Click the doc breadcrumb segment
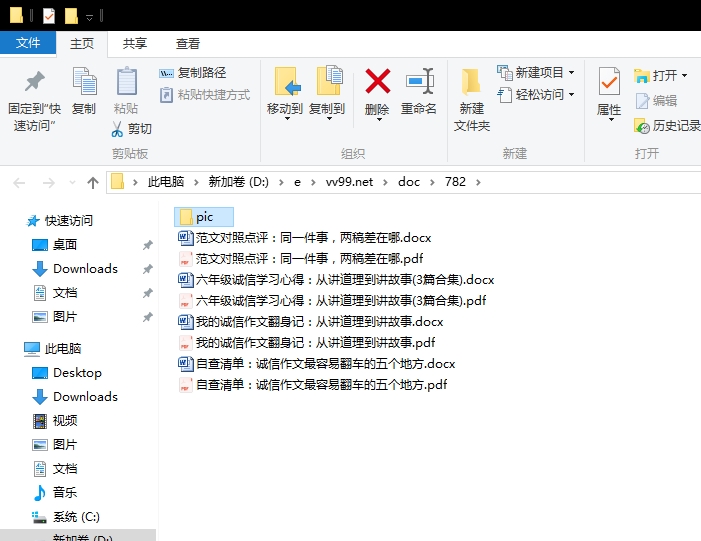The width and height of the screenshot is (701, 541). [409, 182]
